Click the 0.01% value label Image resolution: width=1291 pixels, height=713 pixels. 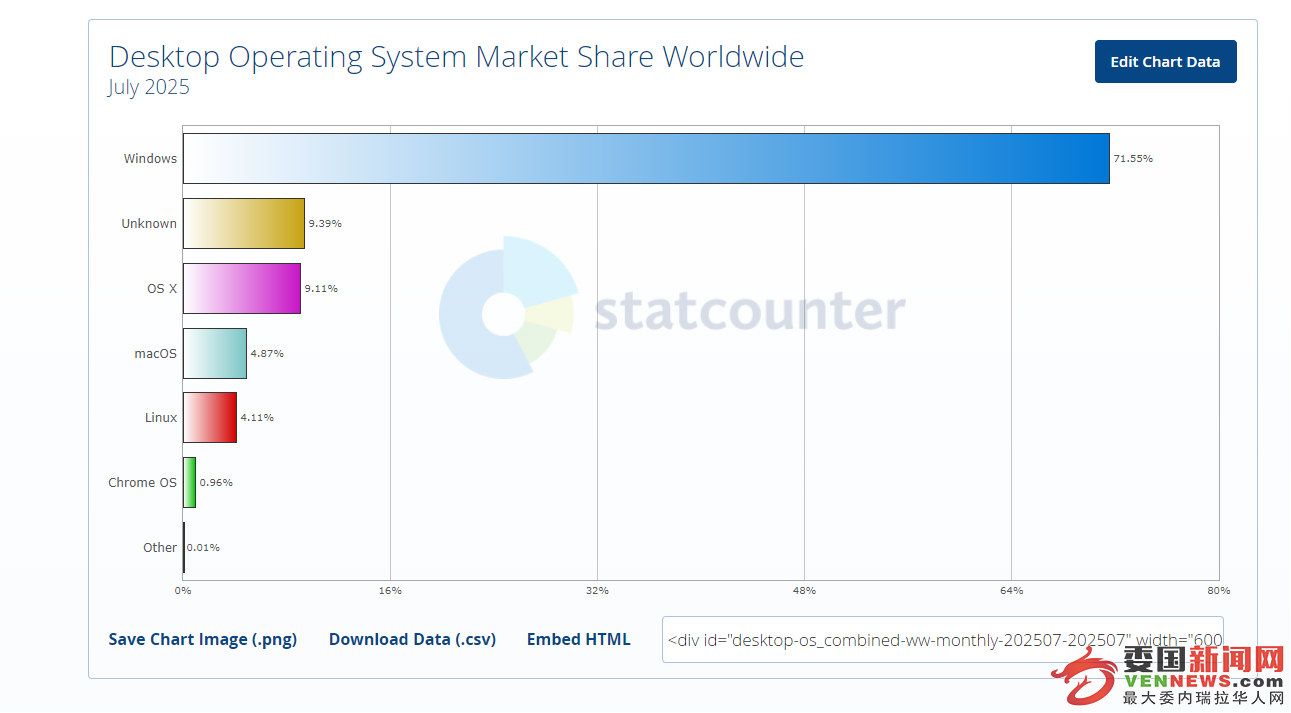(203, 547)
